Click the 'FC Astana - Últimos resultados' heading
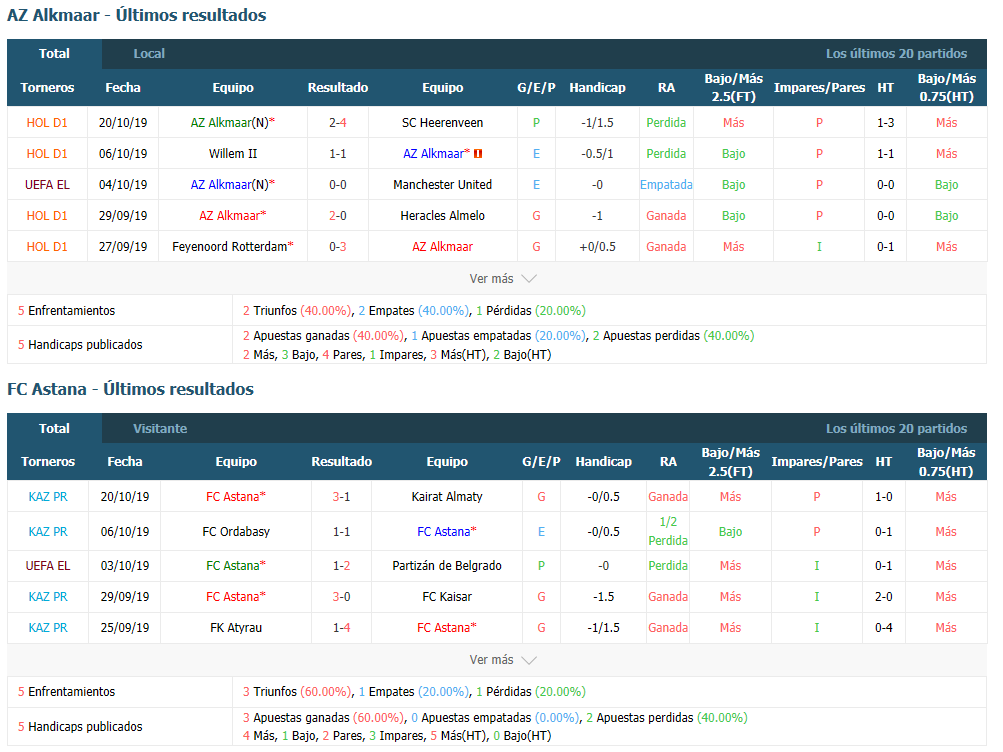Viewport: 1003px width, 752px height. (130, 389)
